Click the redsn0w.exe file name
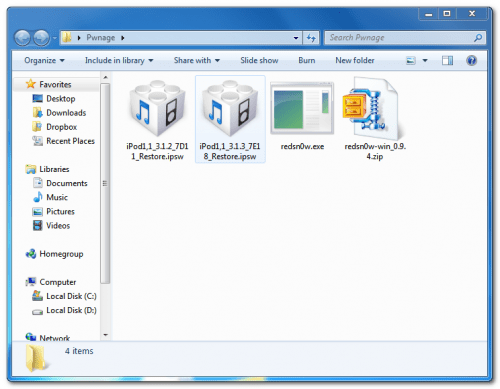 (x=302, y=146)
